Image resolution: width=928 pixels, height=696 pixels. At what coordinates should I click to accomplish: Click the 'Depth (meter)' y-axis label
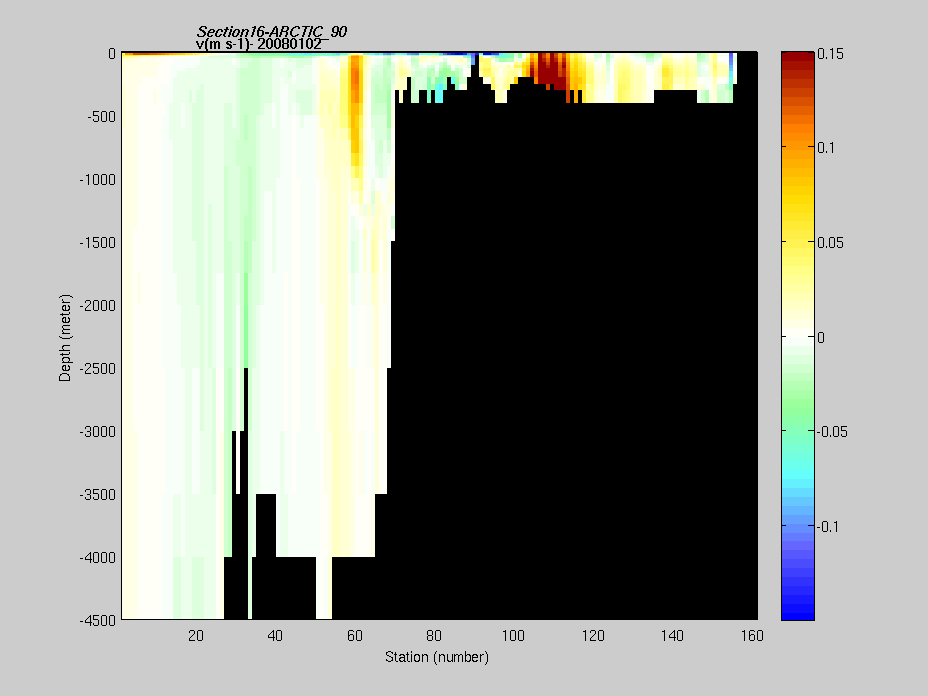point(65,338)
